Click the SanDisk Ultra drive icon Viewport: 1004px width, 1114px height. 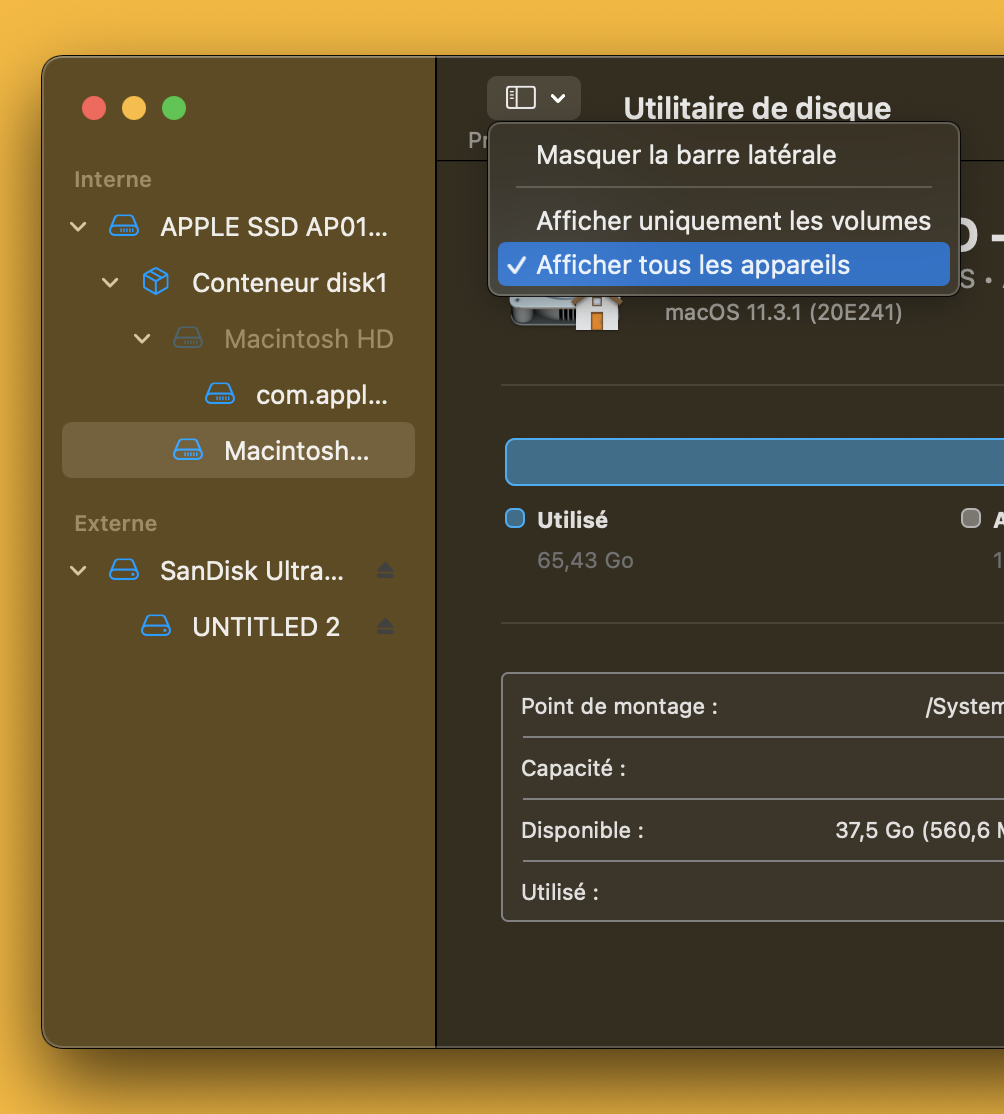124,571
